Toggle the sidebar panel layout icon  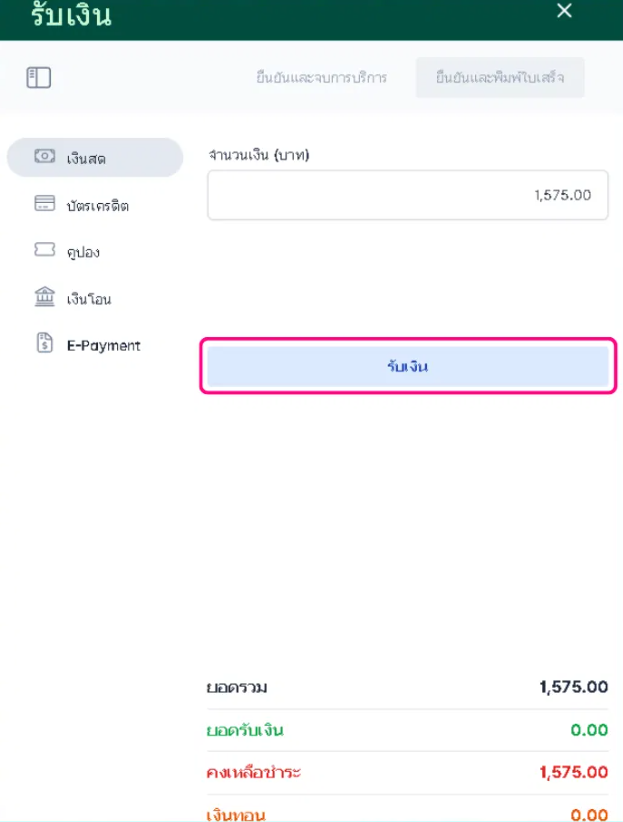coord(39,77)
